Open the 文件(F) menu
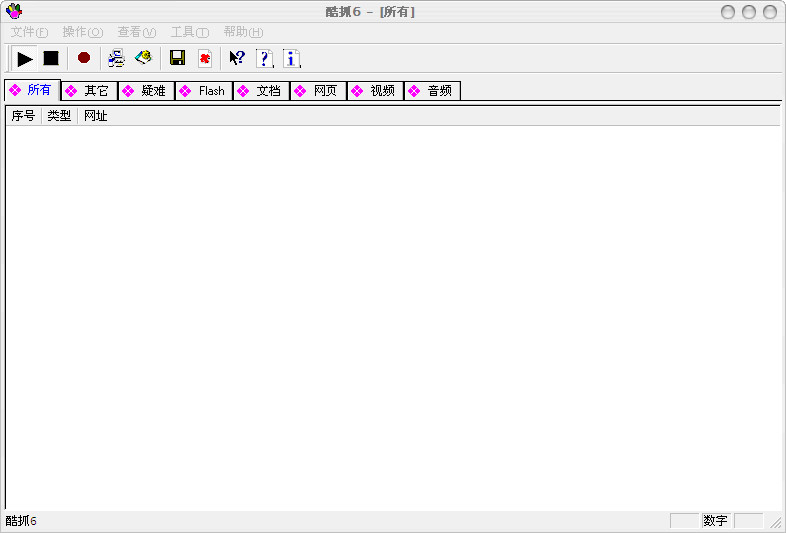Image resolution: width=786 pixels, height=533 pixels. point(30,32)
